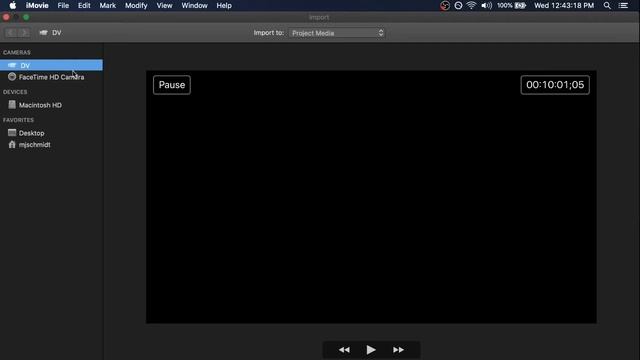This screenshot has width=640, height=360.
Task: Click the green zoom window button
Action: (26, 17)
